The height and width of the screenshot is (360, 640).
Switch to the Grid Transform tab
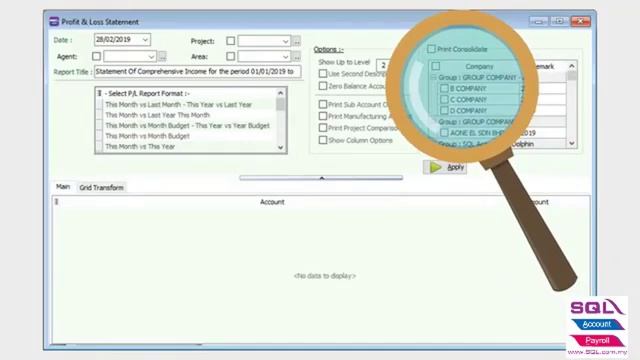click(x=101, y=187)
